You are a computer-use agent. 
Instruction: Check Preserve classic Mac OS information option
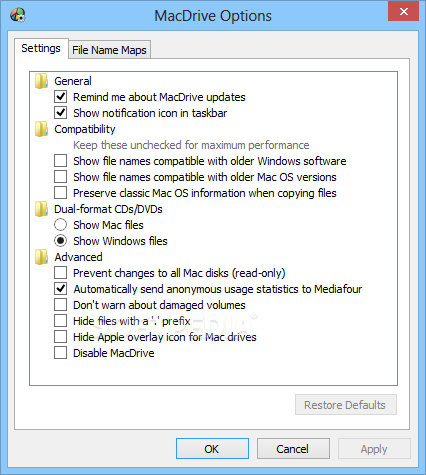tap(60, 193)
